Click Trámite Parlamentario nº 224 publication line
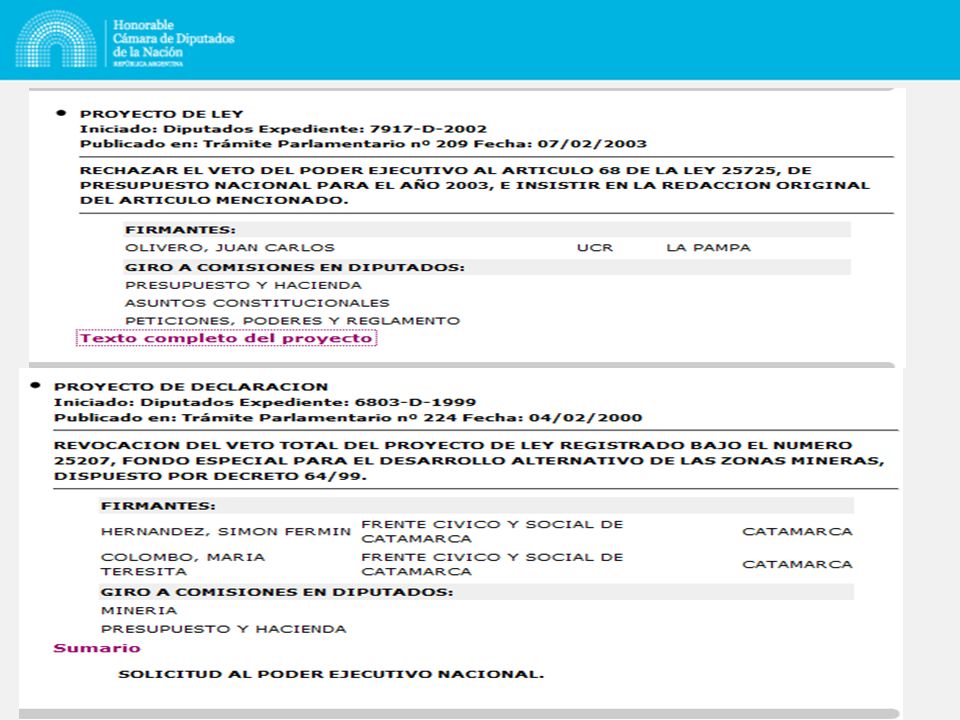Screen dimensions: 960x720 pos(348,418)
